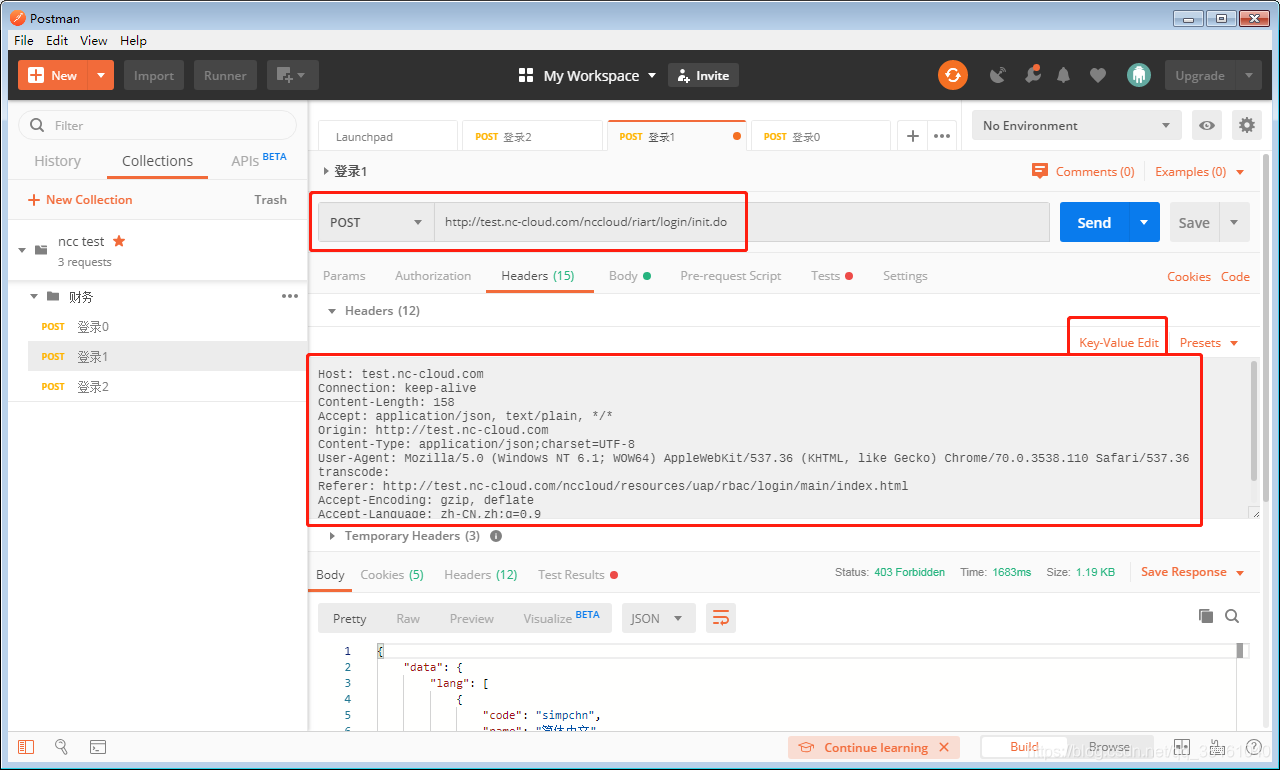Screen dimensions: 1280x770
Task: Click the Key-Value Edit link
Action: coord(1119,342)
